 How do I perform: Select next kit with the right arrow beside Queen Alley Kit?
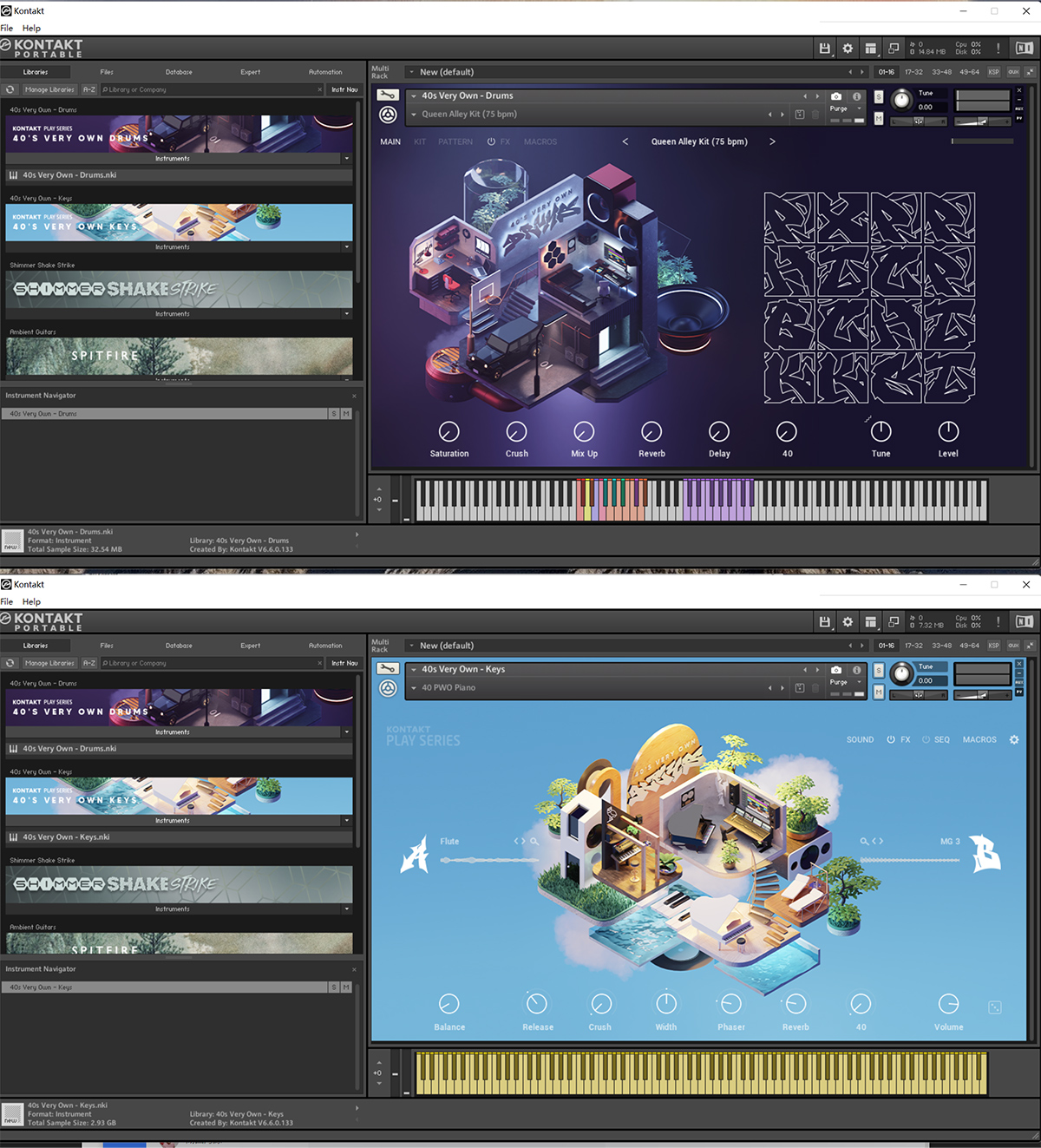pyautogui.click(x=772, y=141)
